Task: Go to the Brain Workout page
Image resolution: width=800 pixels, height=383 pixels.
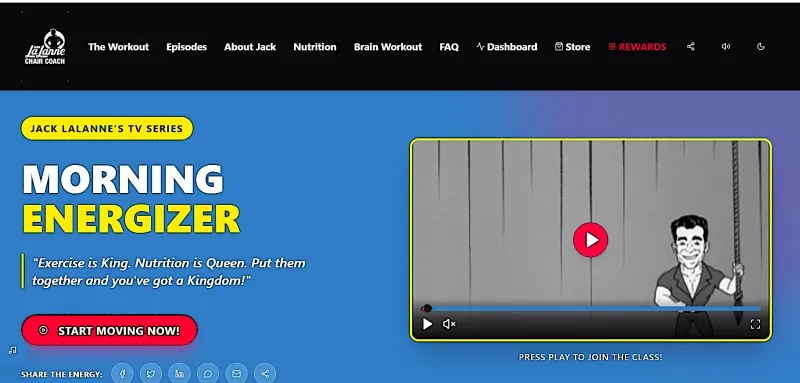Action: (388, 47)
